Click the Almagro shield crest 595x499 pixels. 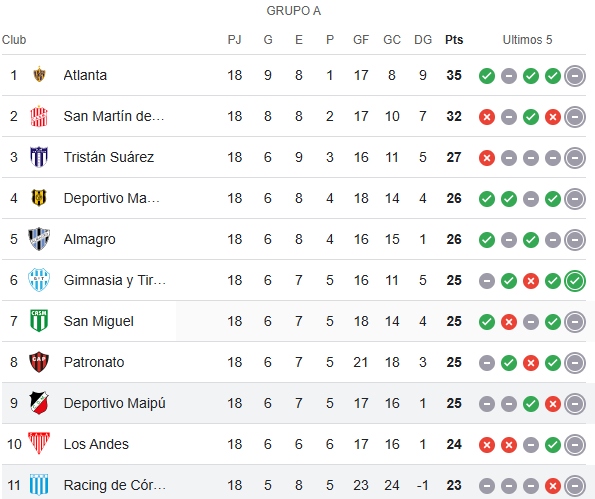[39, 239]
